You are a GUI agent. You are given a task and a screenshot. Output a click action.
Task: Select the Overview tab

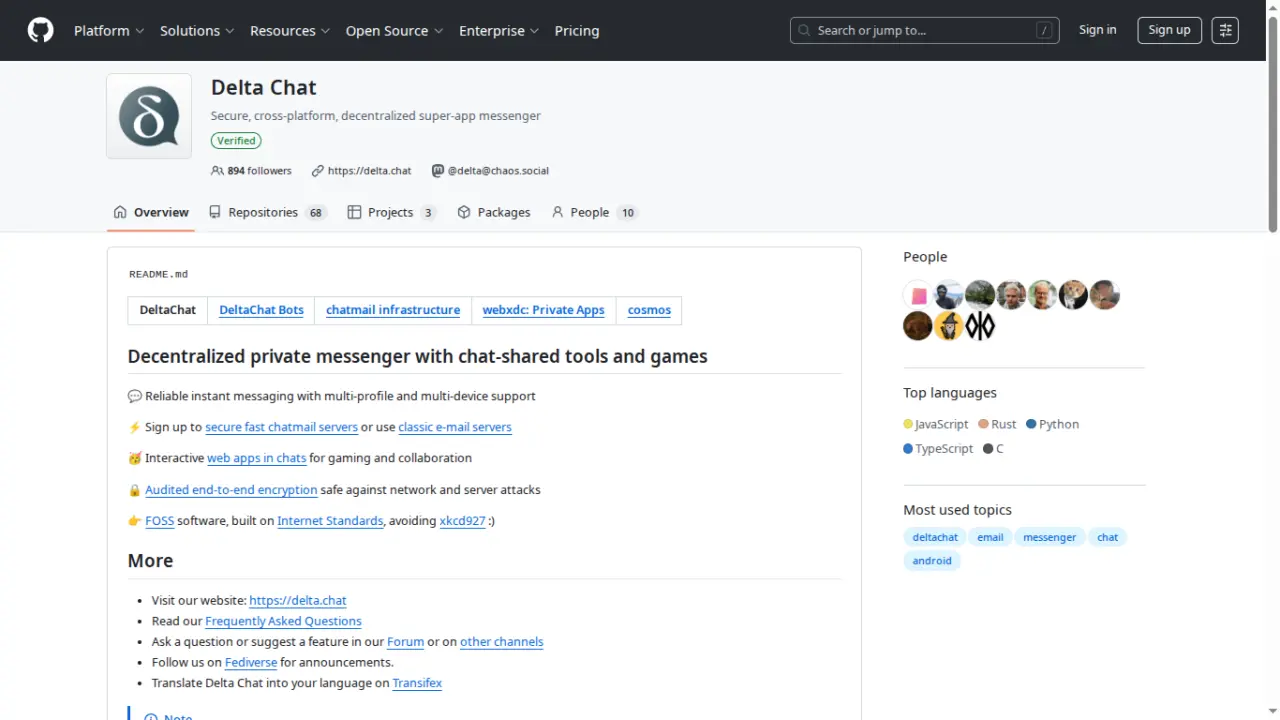click(151, 212)
